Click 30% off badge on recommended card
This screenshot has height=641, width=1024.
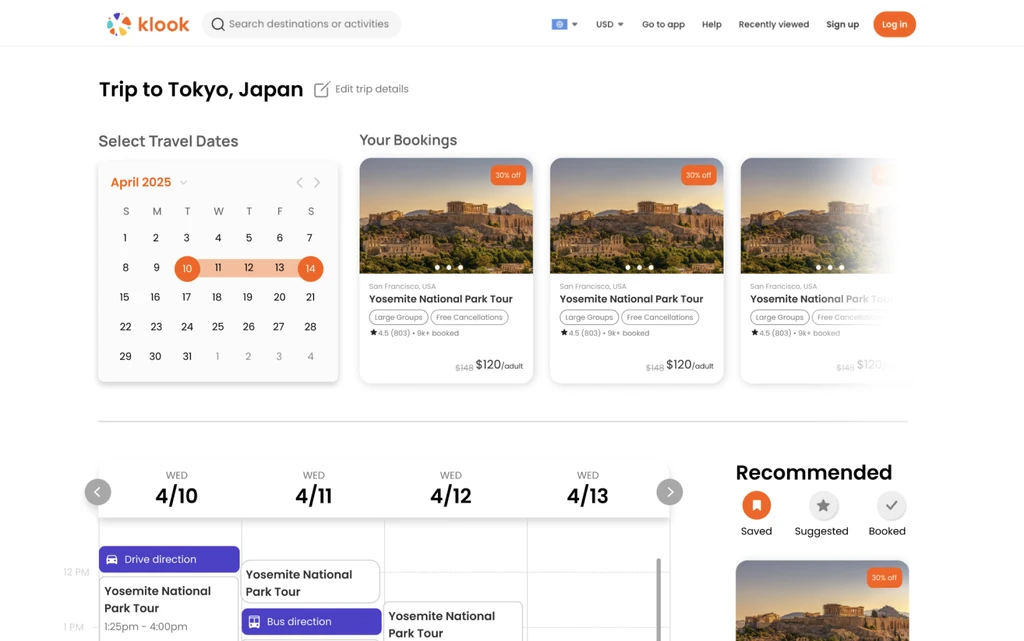pyautogui.click(x=884, y=578)
